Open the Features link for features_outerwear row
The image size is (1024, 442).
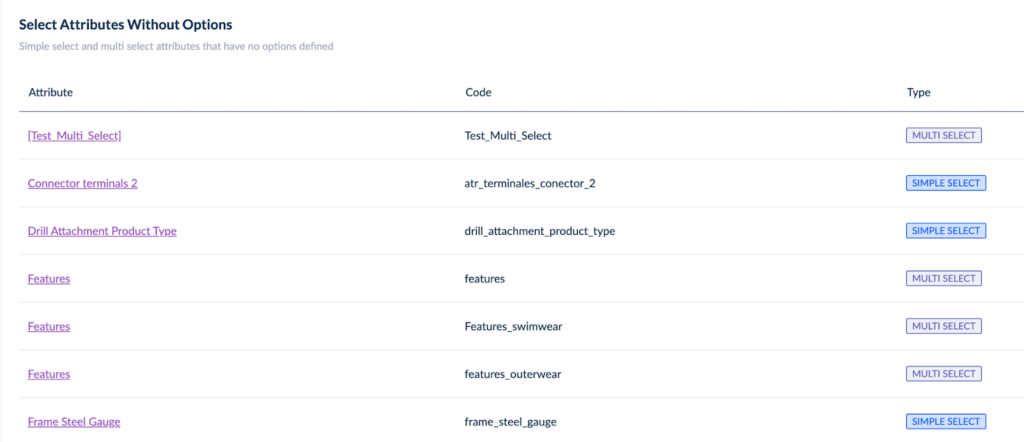(49, 374)
